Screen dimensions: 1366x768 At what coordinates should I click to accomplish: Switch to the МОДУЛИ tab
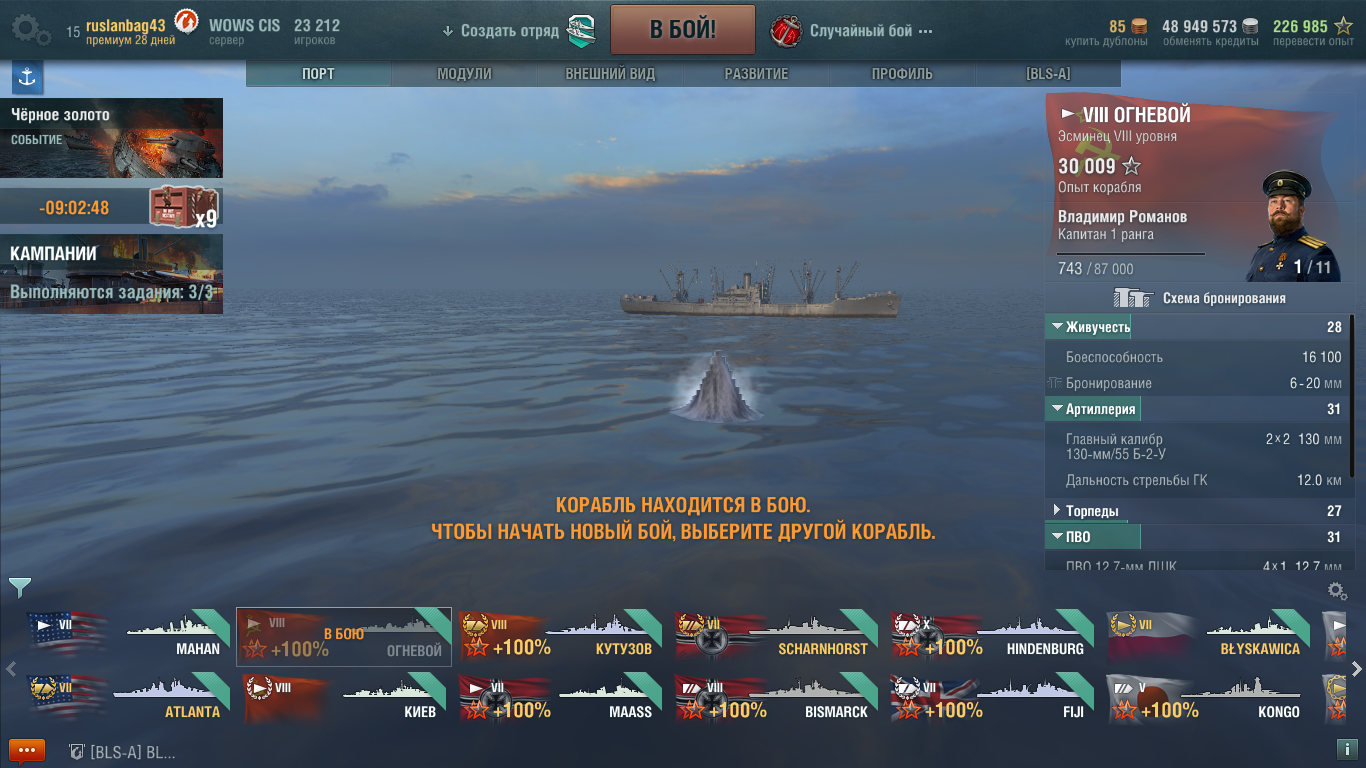[464, 74]
